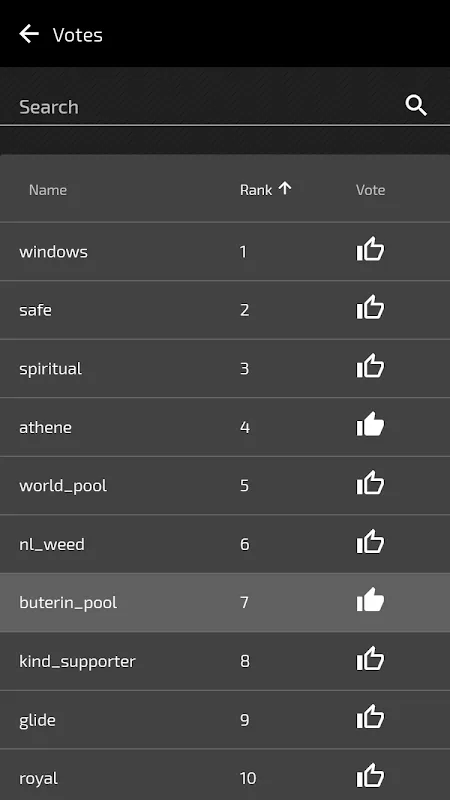Upvote royal at rank 10
Screen dimensions: 450x800
tap(370, 776)
